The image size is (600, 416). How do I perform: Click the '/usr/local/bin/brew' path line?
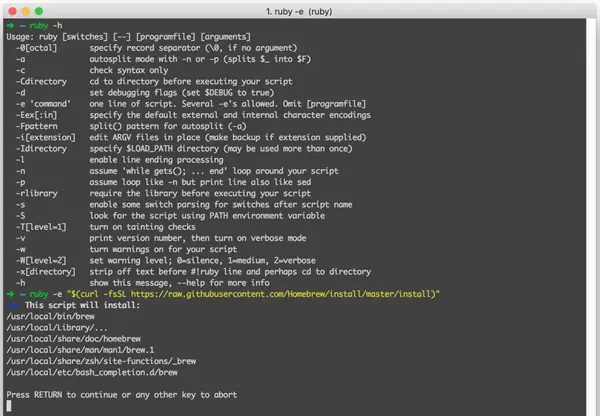[51, 316]
